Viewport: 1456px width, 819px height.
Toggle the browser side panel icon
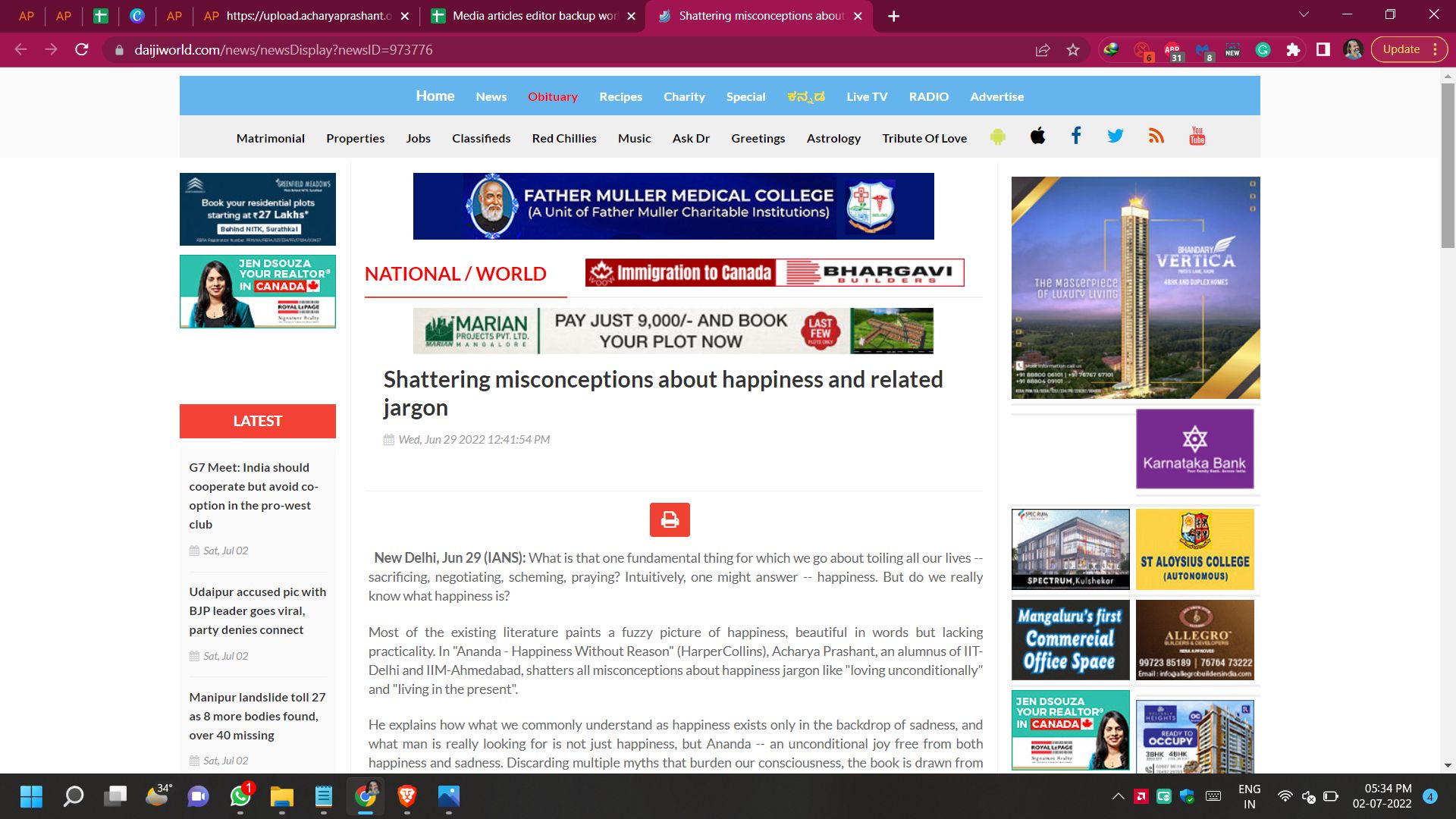(1323, 50)
